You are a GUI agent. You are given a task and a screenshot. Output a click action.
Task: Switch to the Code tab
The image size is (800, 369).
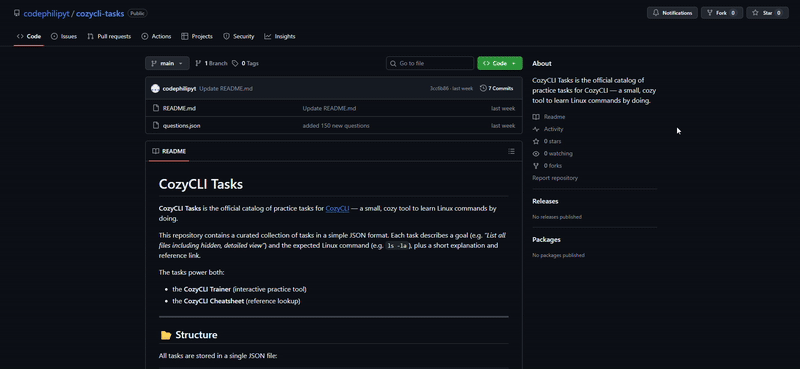pos(29,36)
